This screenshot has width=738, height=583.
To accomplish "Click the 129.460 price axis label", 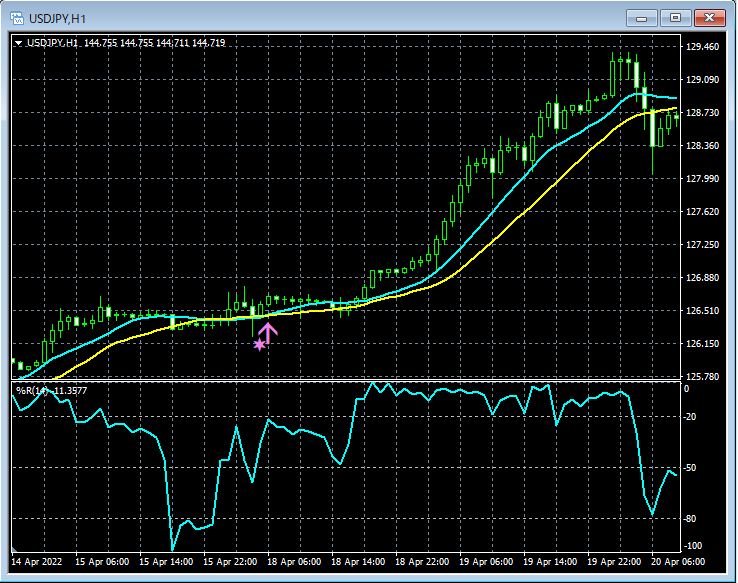I will pyautogui.click(x=702, y=47).
